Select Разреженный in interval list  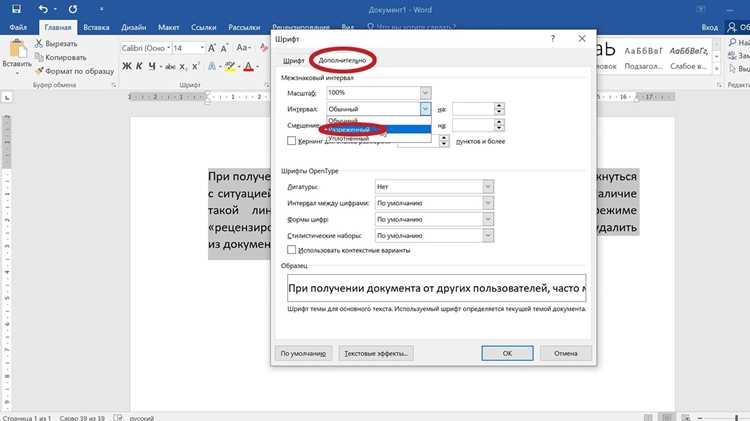tap(379, 129)
